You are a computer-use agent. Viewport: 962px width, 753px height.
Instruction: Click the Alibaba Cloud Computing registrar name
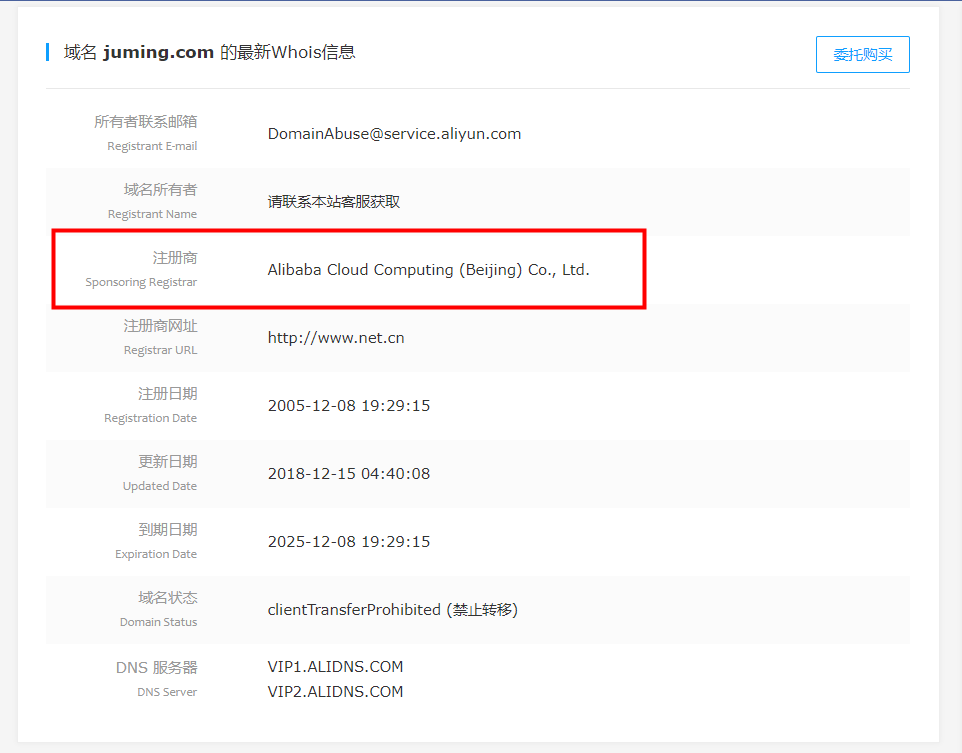click(428, 270)
